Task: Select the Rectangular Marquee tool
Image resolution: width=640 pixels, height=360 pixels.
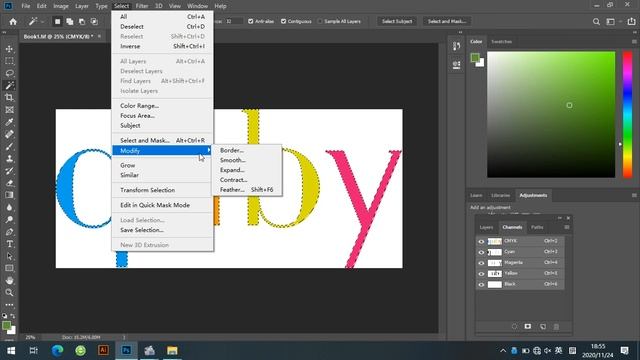Action: [x=9, y=61]
